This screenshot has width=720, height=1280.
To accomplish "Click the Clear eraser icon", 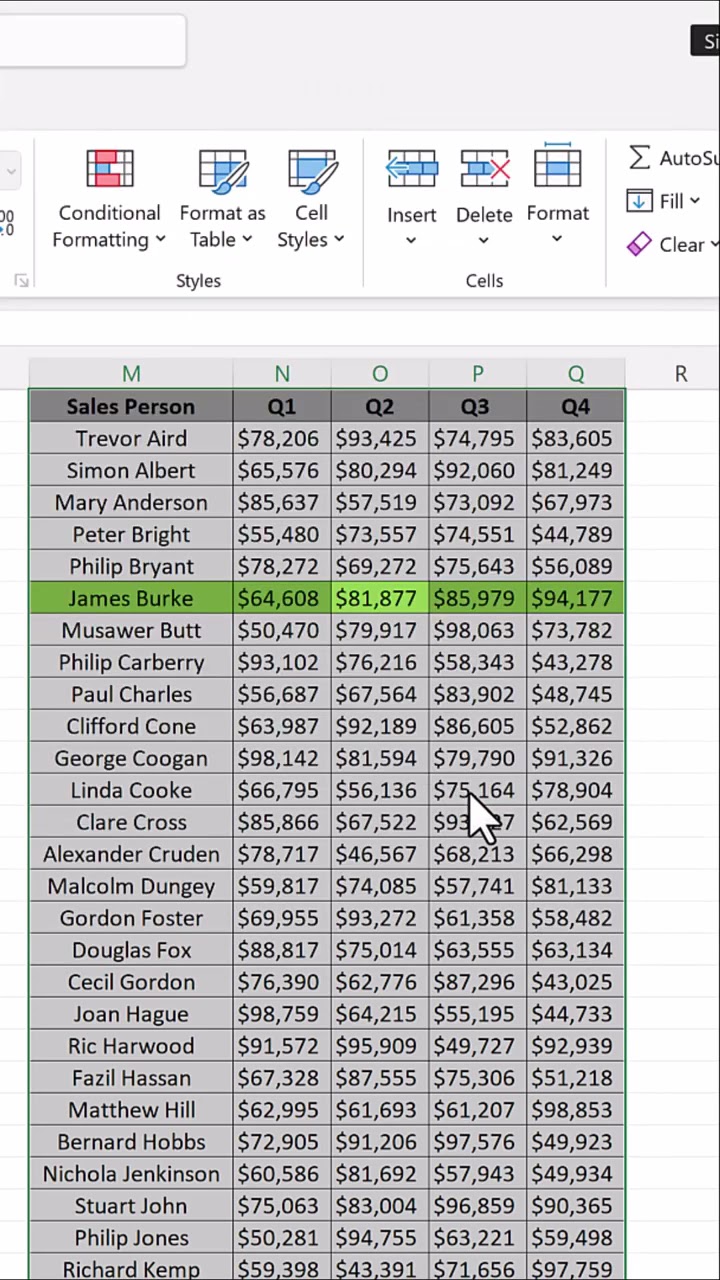I will 639,245.
